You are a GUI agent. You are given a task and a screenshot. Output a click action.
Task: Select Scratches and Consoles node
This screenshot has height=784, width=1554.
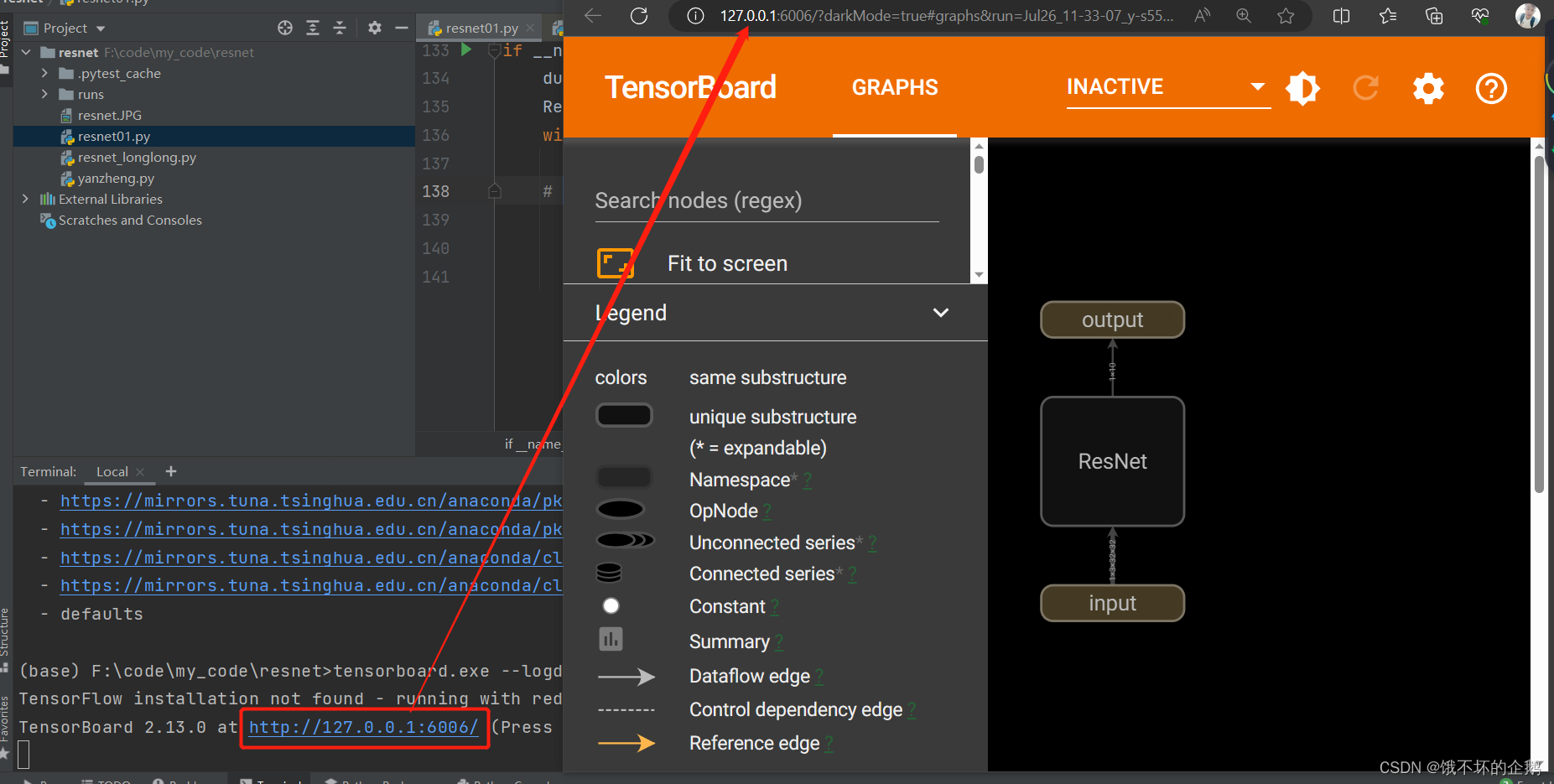(130, 220)
